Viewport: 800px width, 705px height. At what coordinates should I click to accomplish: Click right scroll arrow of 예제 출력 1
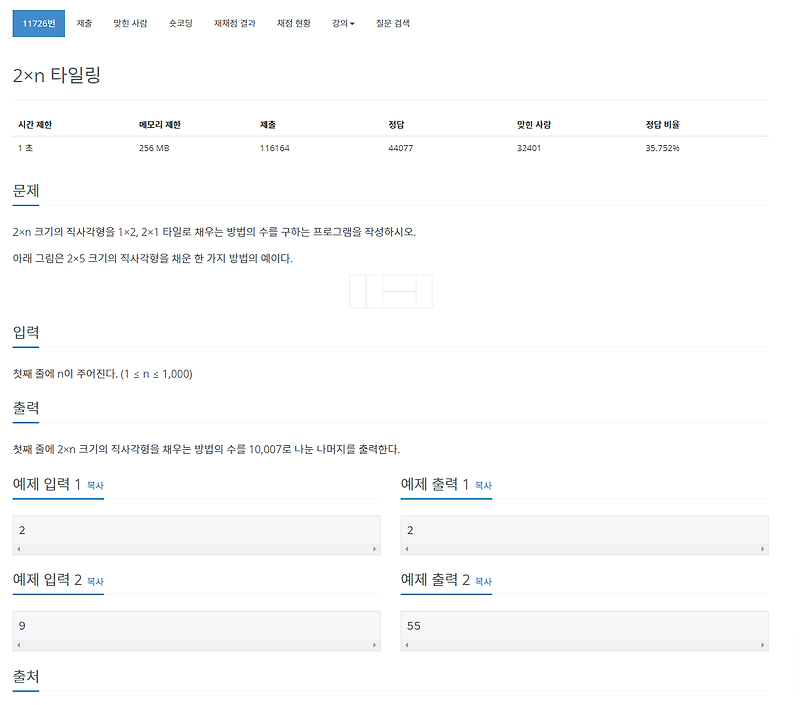pyautogui.click(x=762, y=550)
